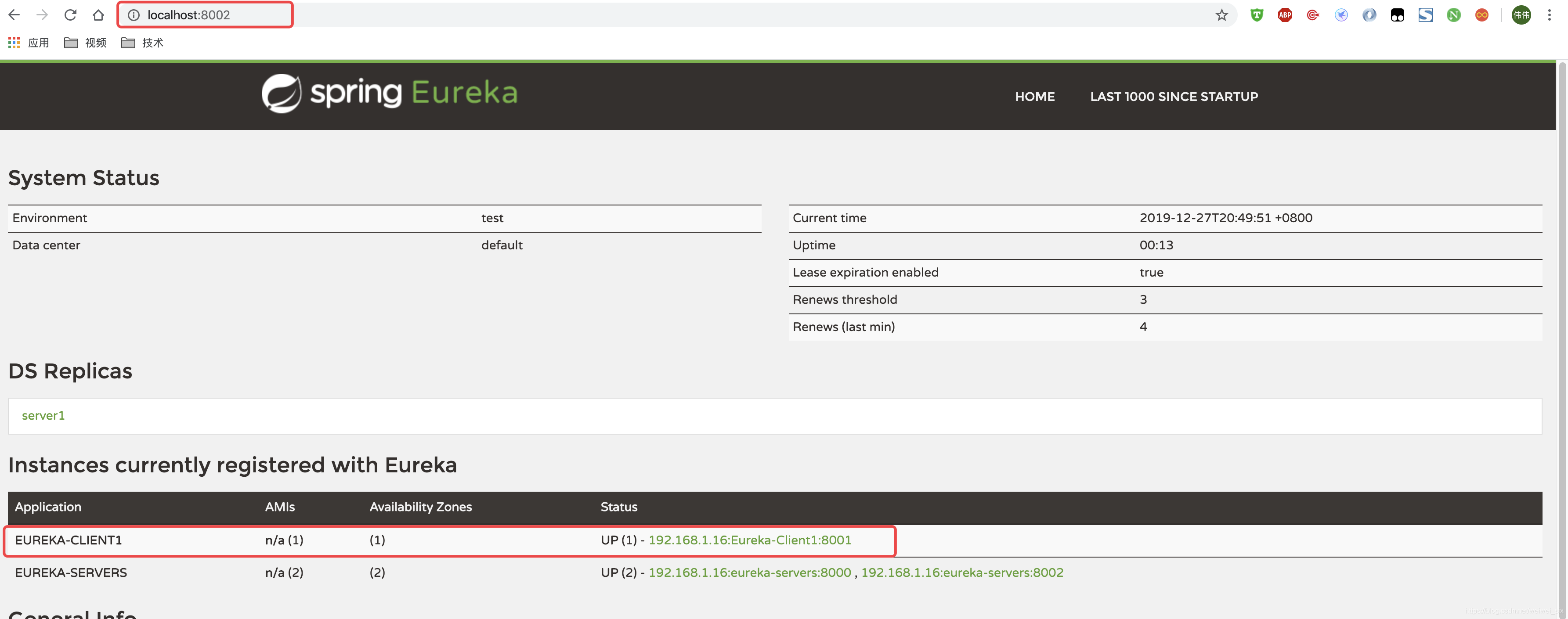Image resolution: width=1568 pixels, height=619 pixels.
Task: Go back with the browser back arrow
Action: tap(14, 14)
